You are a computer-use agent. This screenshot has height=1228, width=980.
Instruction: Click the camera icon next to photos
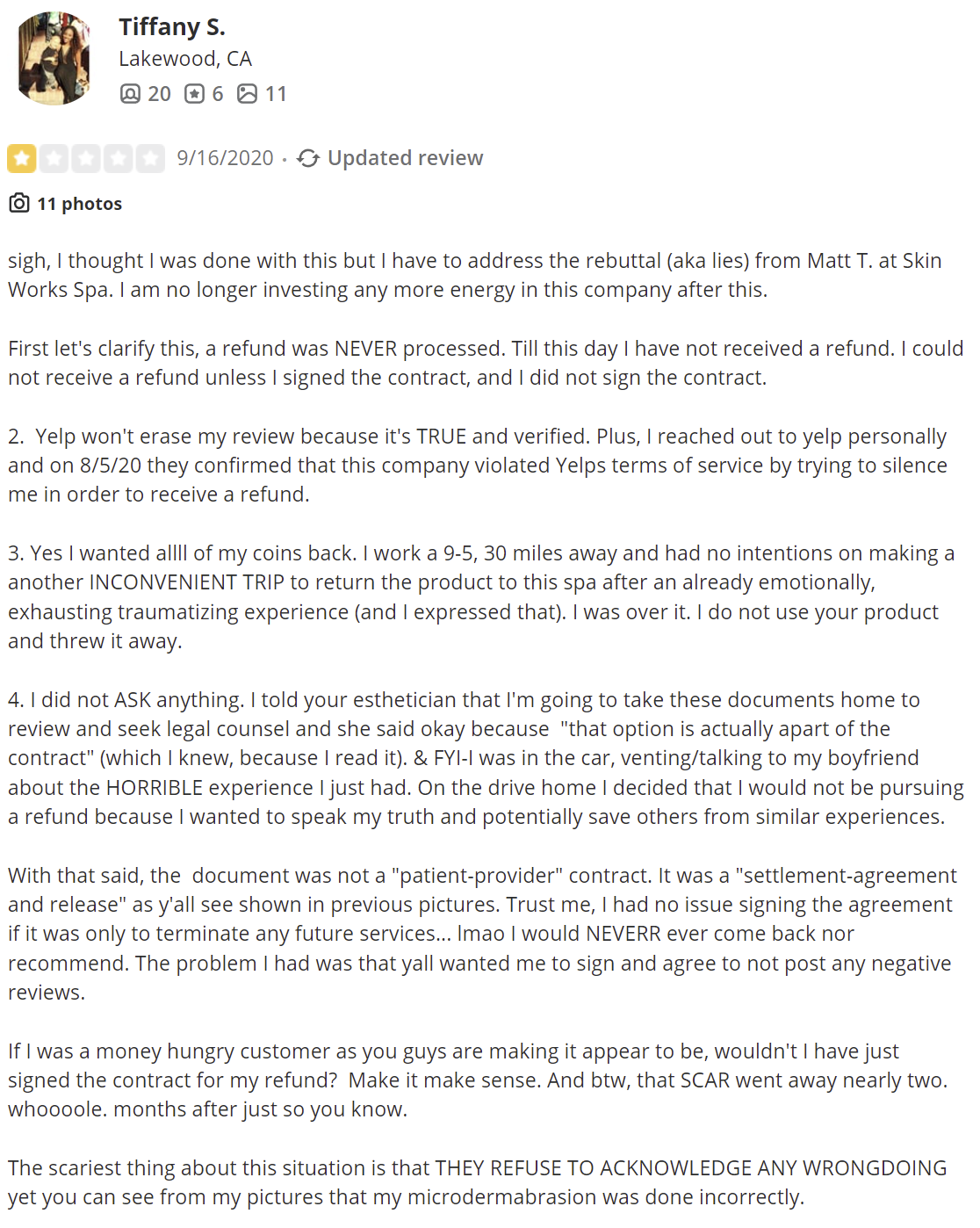coord(19,204)
